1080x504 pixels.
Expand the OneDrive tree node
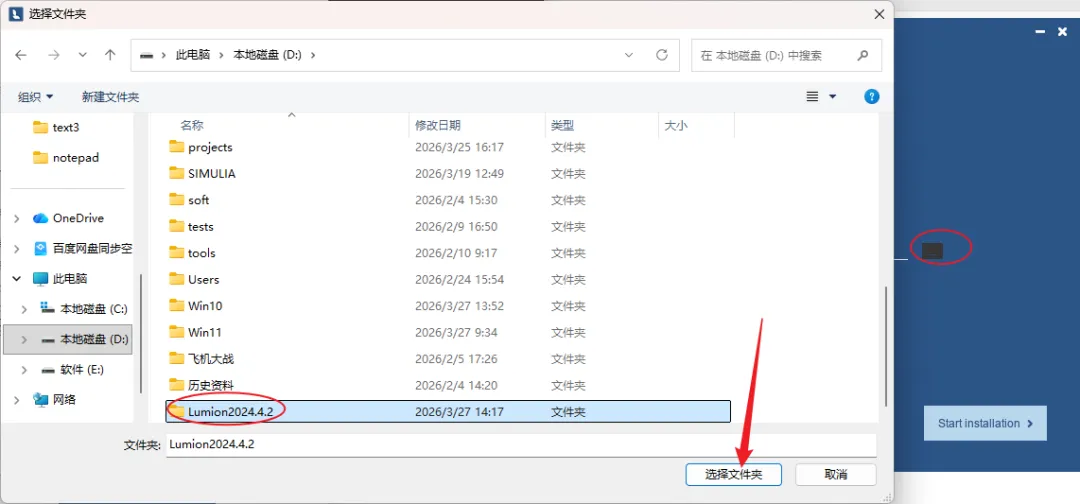pos(17,218)
